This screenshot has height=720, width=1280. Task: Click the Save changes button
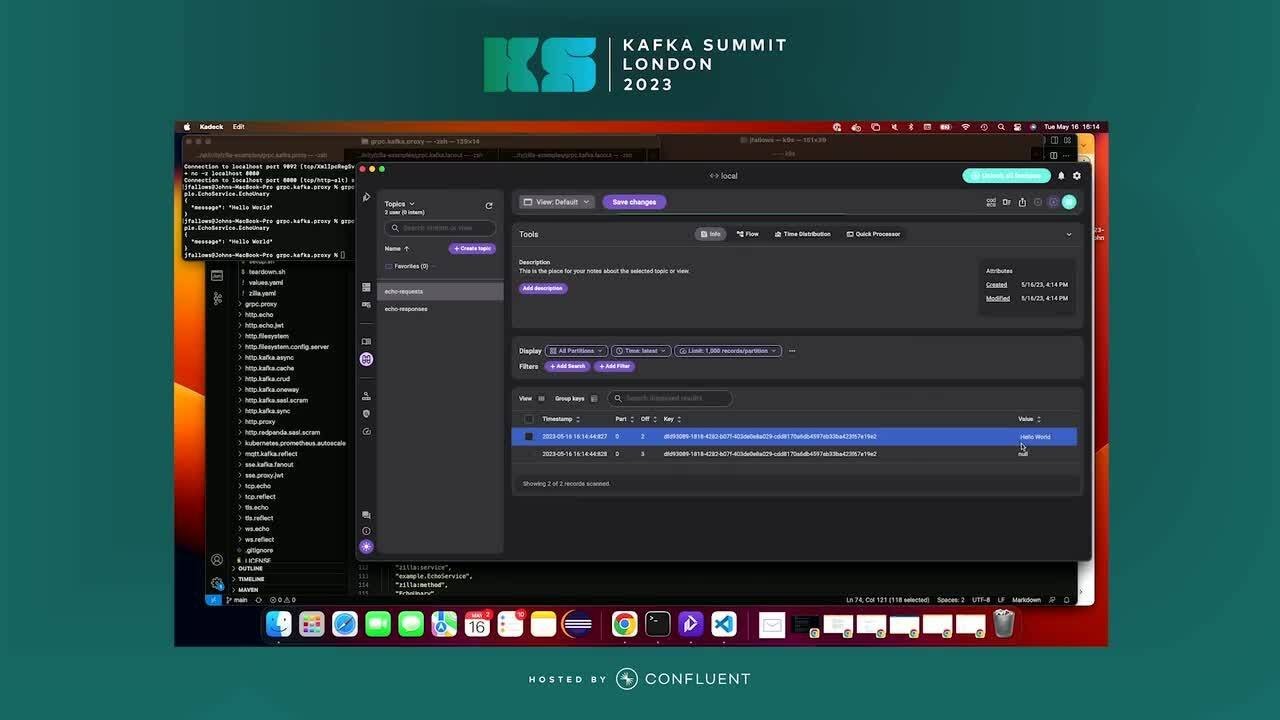(x=634, y=202)
